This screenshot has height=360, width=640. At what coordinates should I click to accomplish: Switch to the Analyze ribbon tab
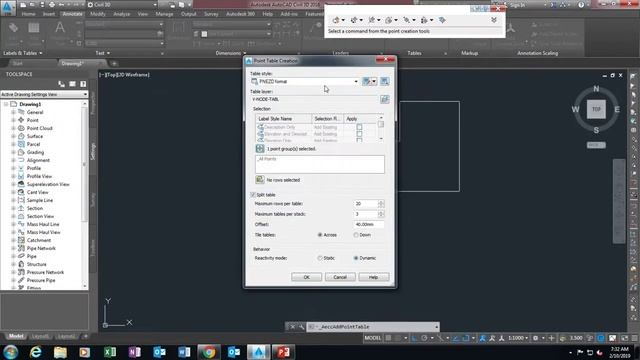[121, 14]
